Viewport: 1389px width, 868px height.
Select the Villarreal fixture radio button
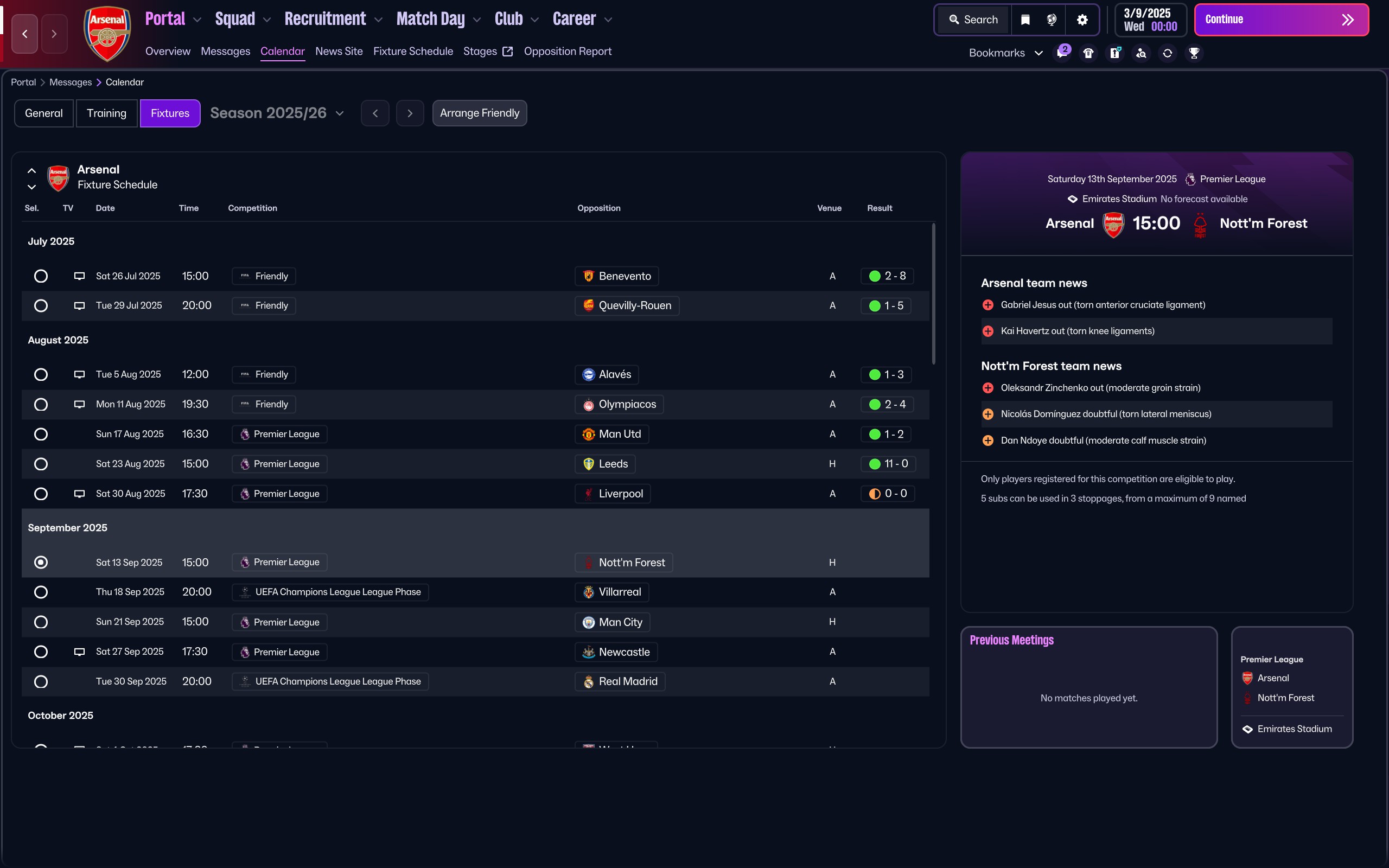pos(41,592)
